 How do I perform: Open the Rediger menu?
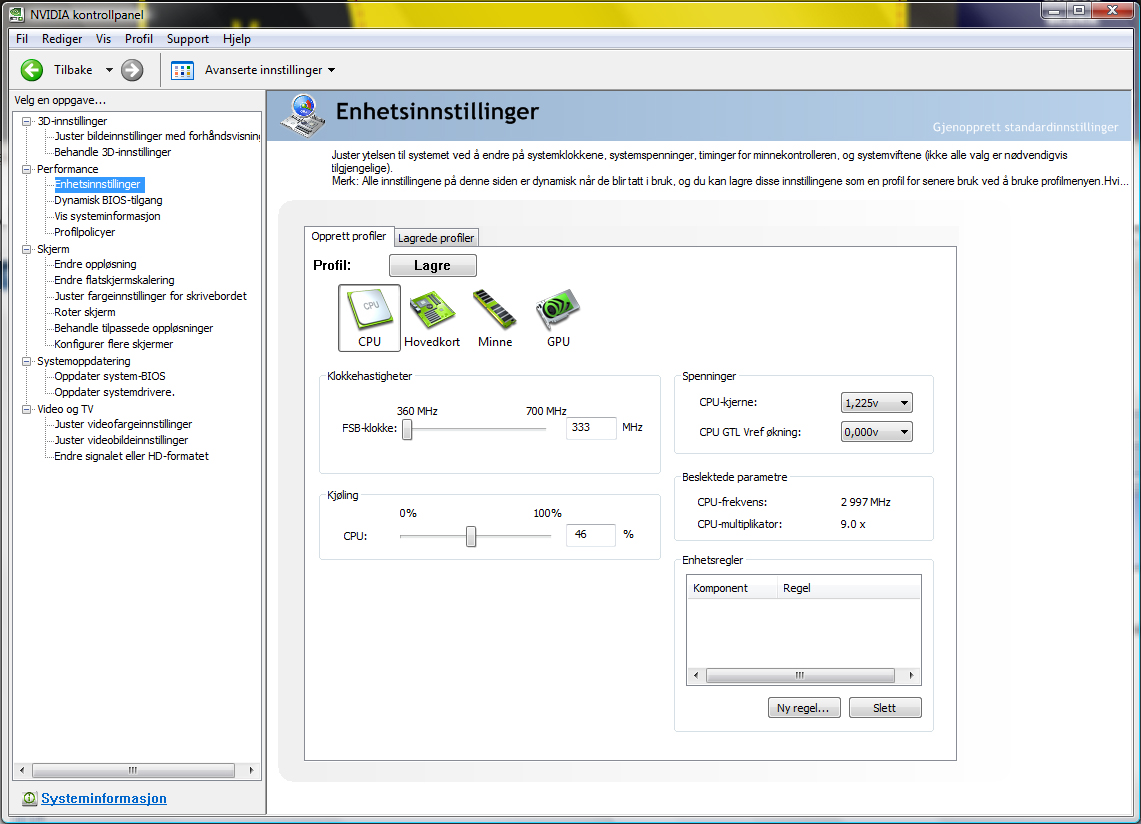tap(62, 39)
